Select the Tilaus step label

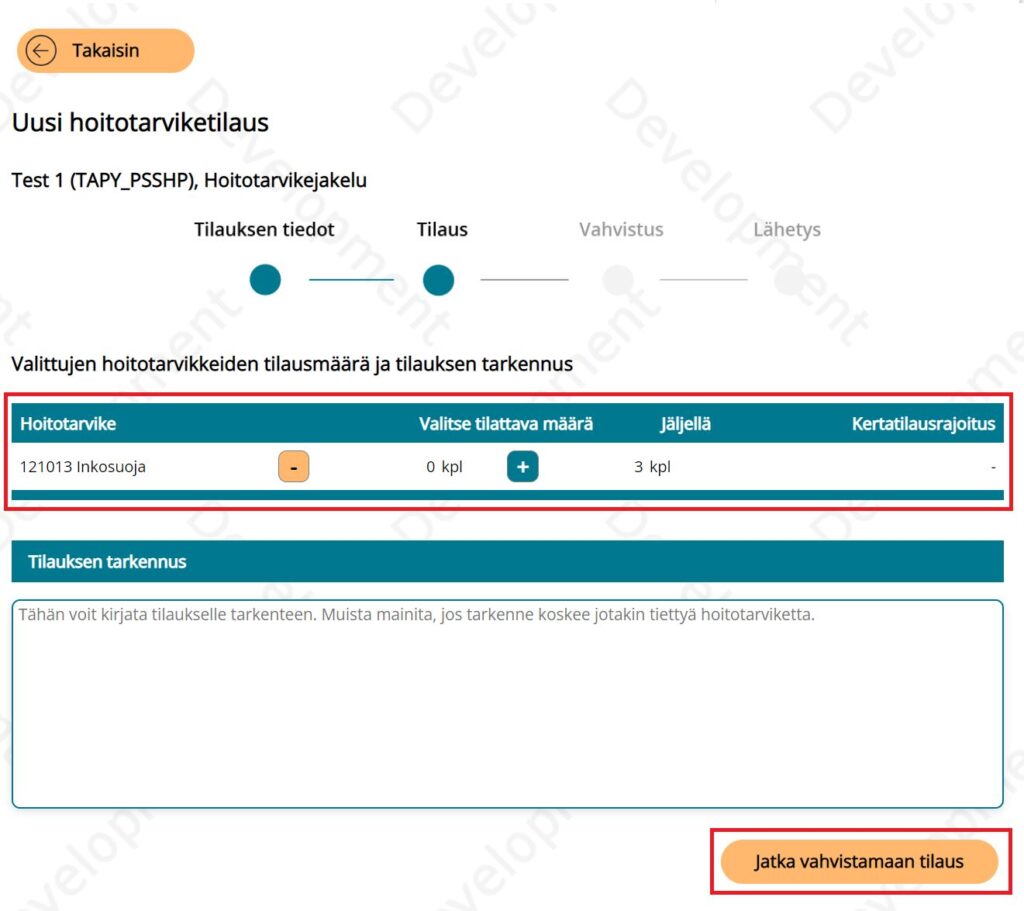(x=442, y=230)
